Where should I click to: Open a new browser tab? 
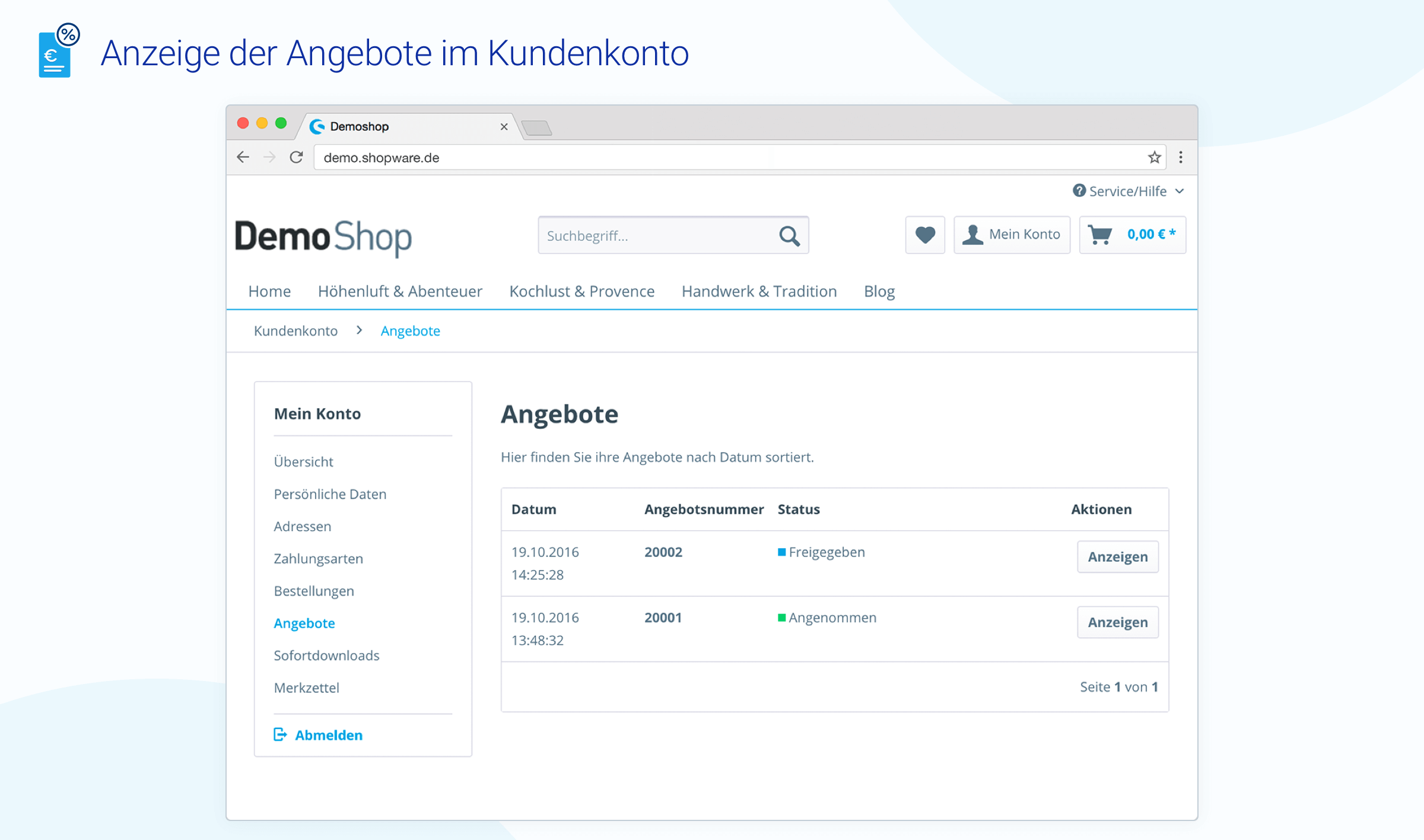tap(537, 128)
